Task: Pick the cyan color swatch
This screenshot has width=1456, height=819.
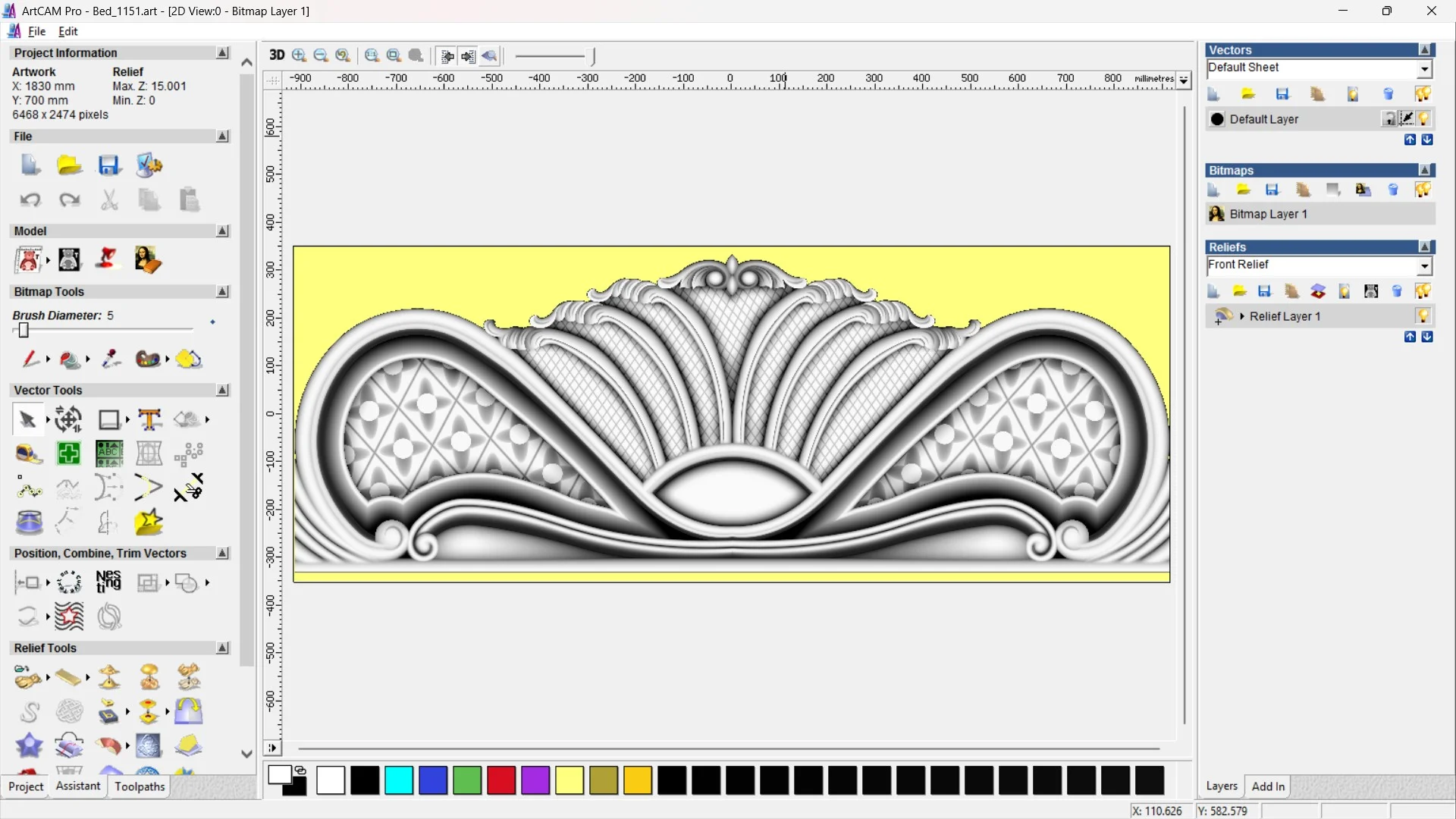Action: [399, 780]
